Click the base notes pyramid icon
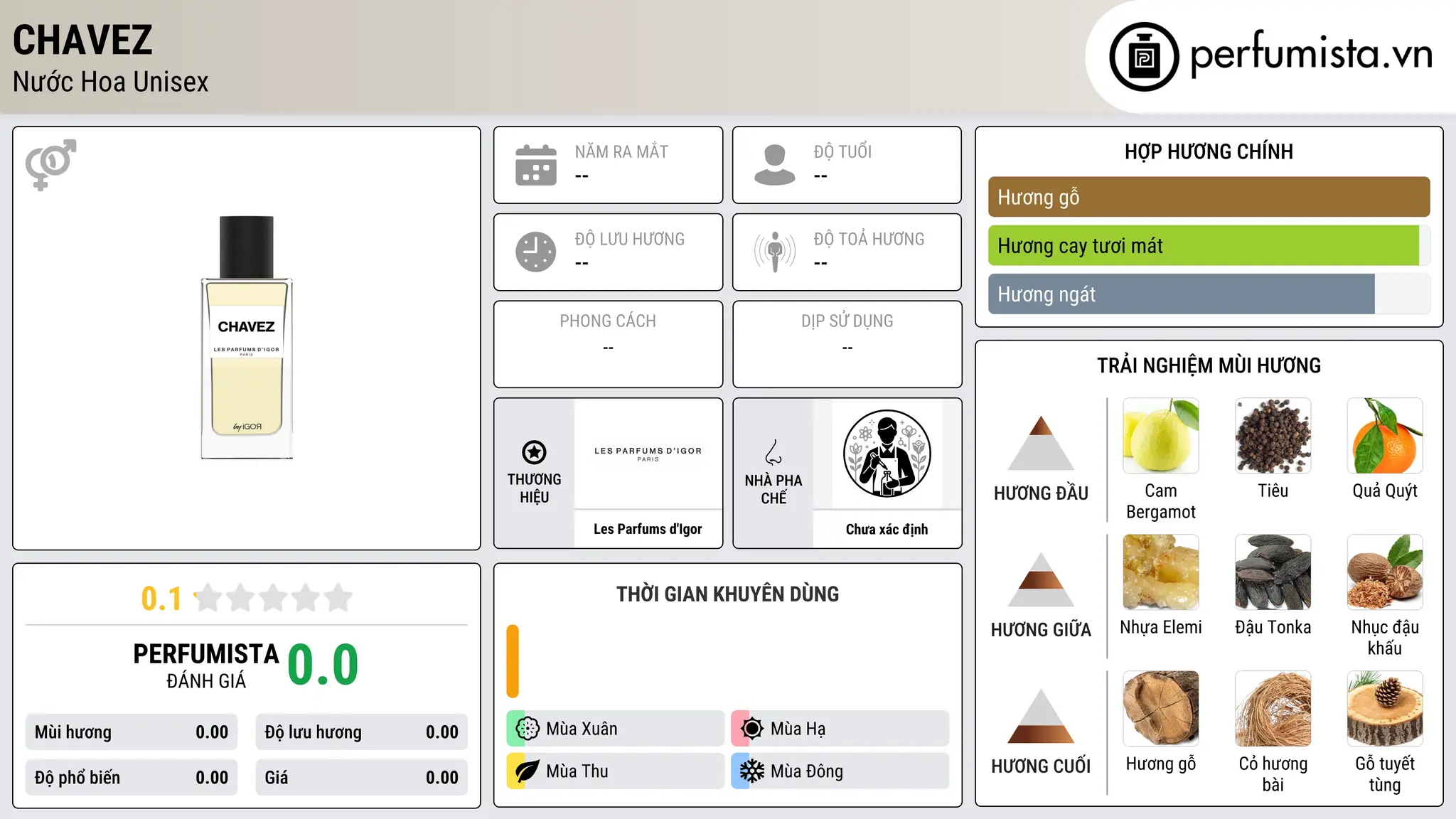The height and width of the screenshot is (819, 1456). (x=1041, y=716)
